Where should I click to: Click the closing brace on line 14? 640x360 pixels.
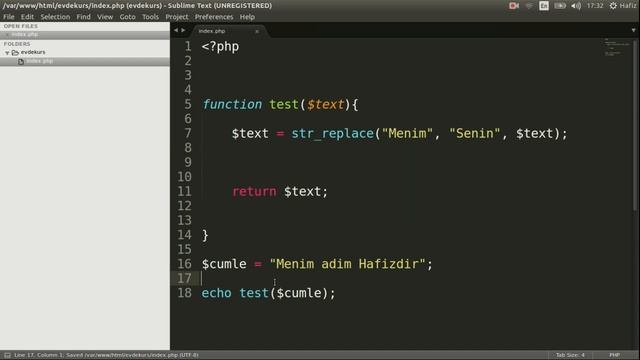[x=205, y=236]
